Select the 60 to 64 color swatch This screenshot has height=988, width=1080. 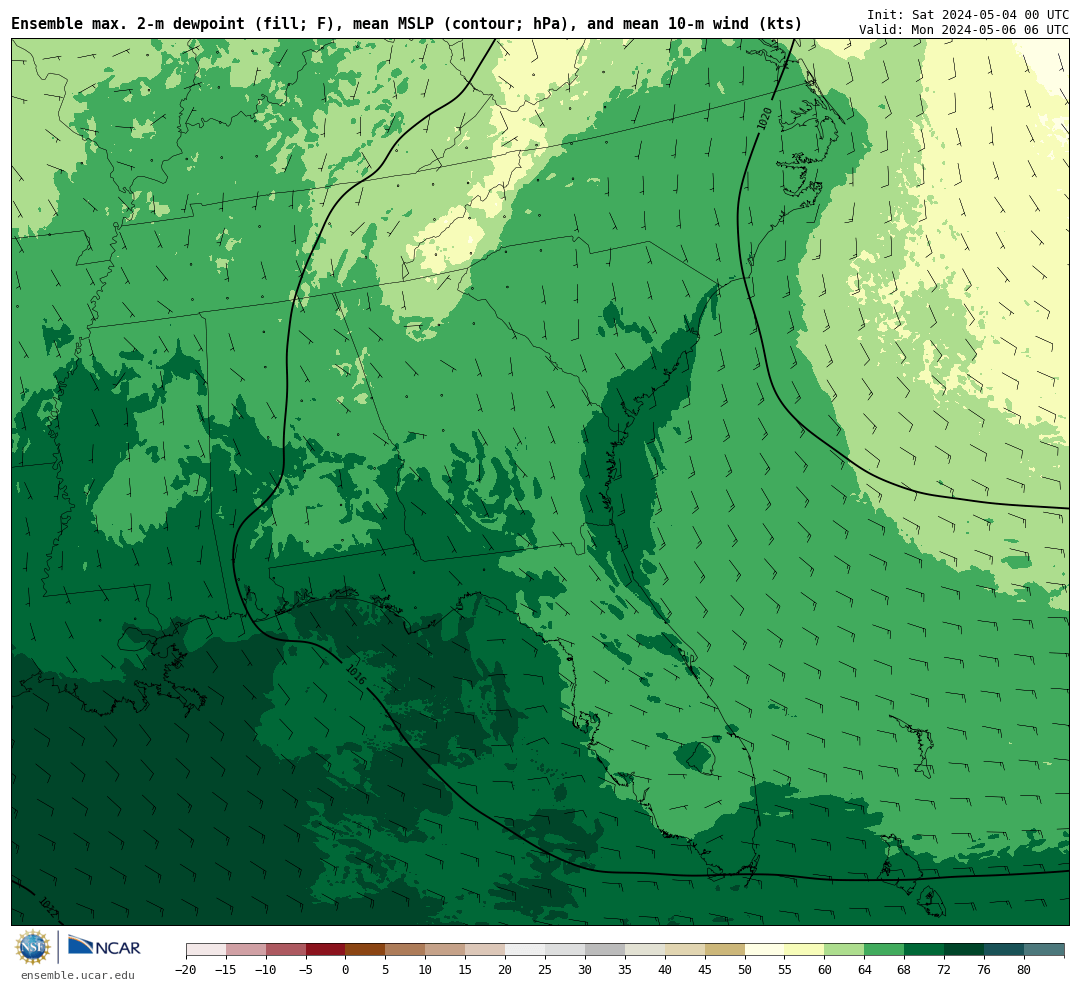click(x=845, y=950)
